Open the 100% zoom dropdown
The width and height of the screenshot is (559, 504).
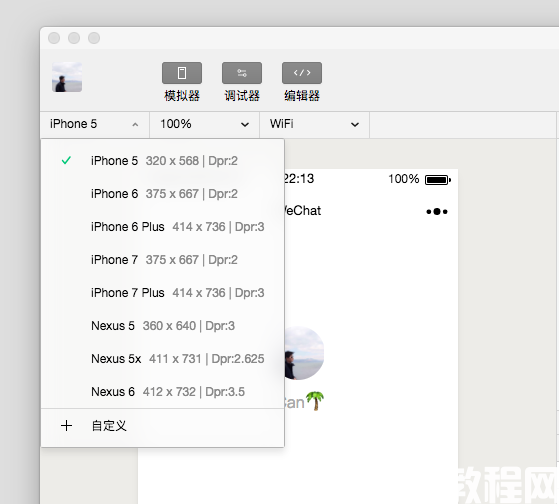pos(204,124)
